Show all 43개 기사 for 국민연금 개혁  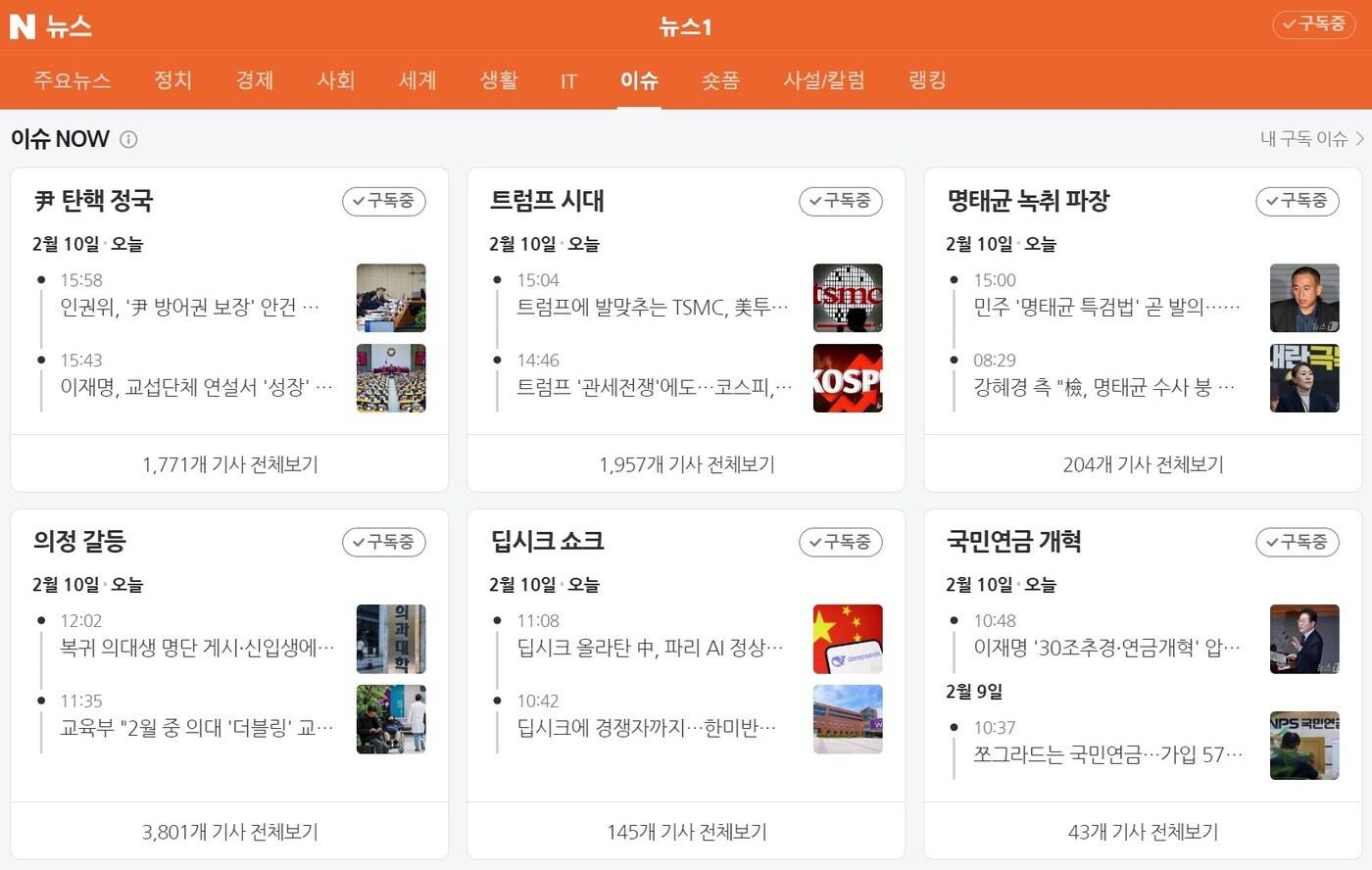(x=1143, y=832)
